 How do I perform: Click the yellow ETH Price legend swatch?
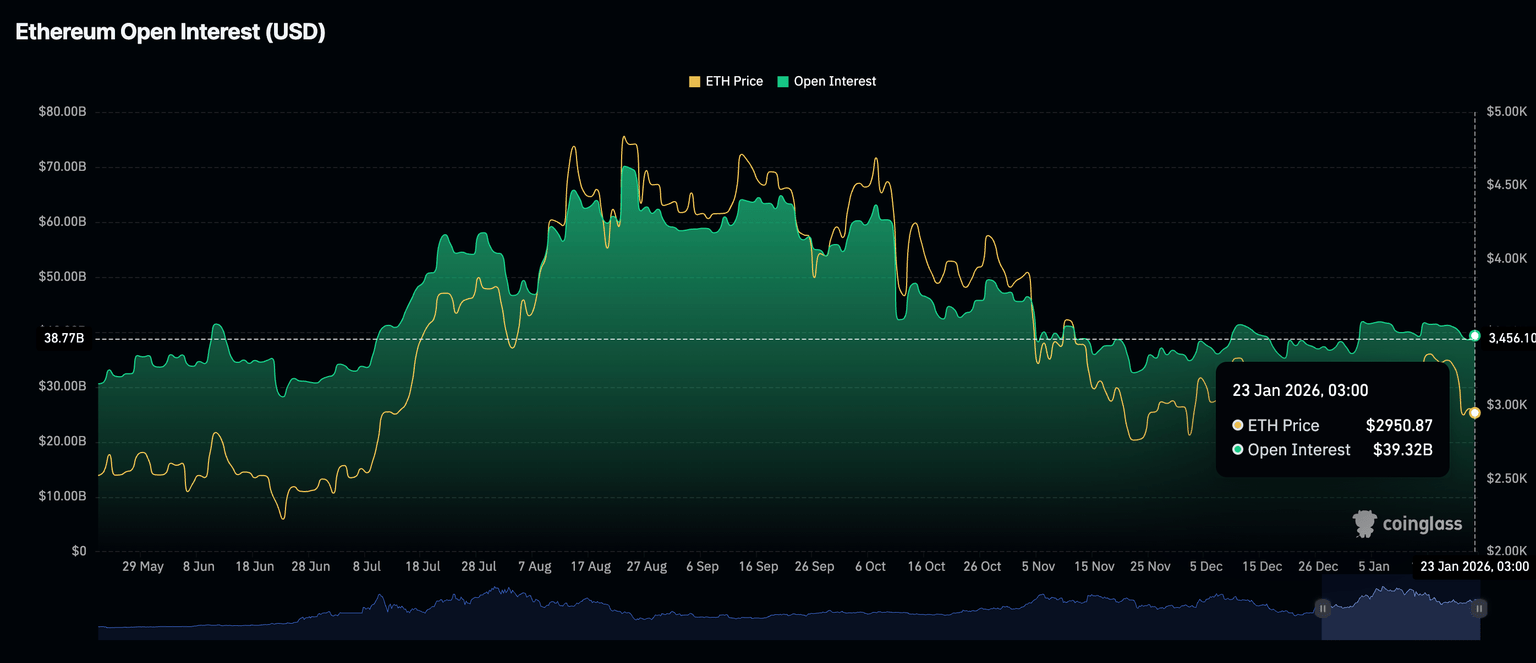tap(695, 81)
